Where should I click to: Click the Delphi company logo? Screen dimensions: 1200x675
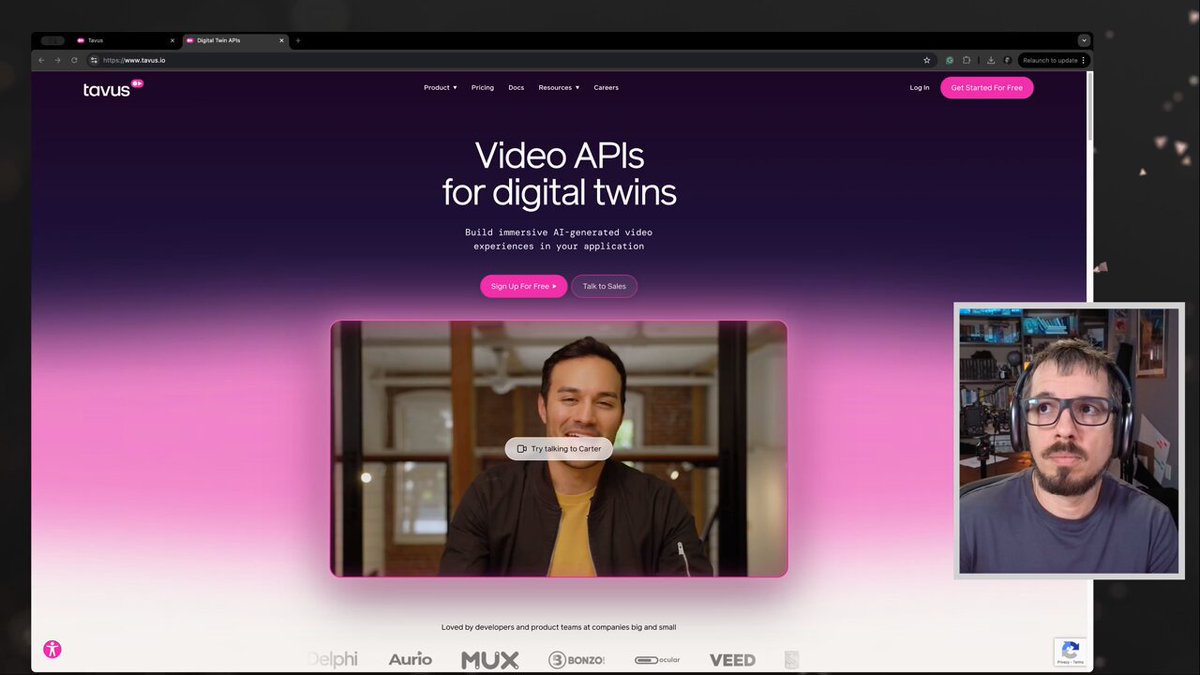click(x=333, y=659)
